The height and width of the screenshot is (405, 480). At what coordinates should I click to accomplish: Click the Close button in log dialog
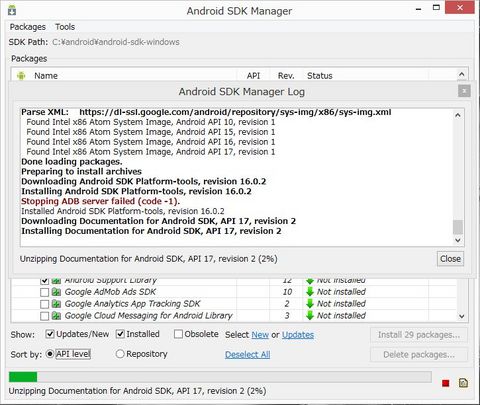450,259
